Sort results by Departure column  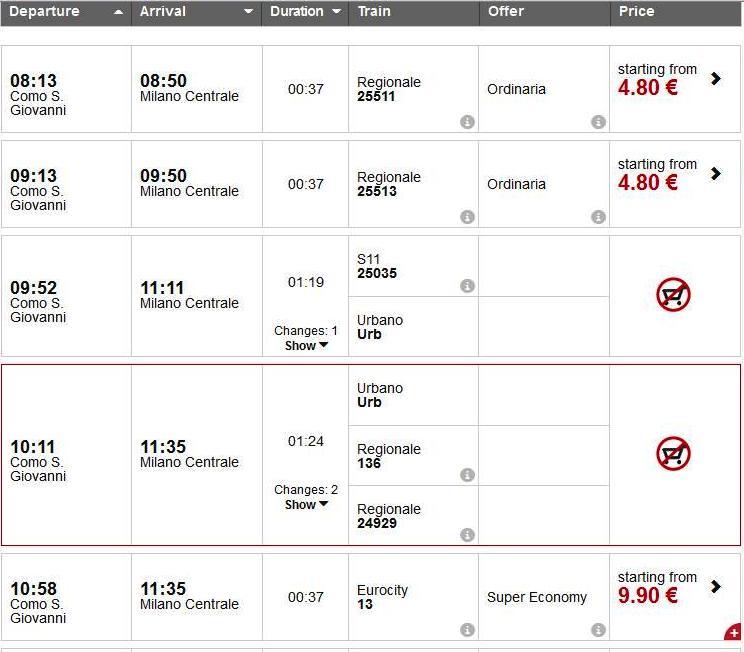[x=65, y=12]
